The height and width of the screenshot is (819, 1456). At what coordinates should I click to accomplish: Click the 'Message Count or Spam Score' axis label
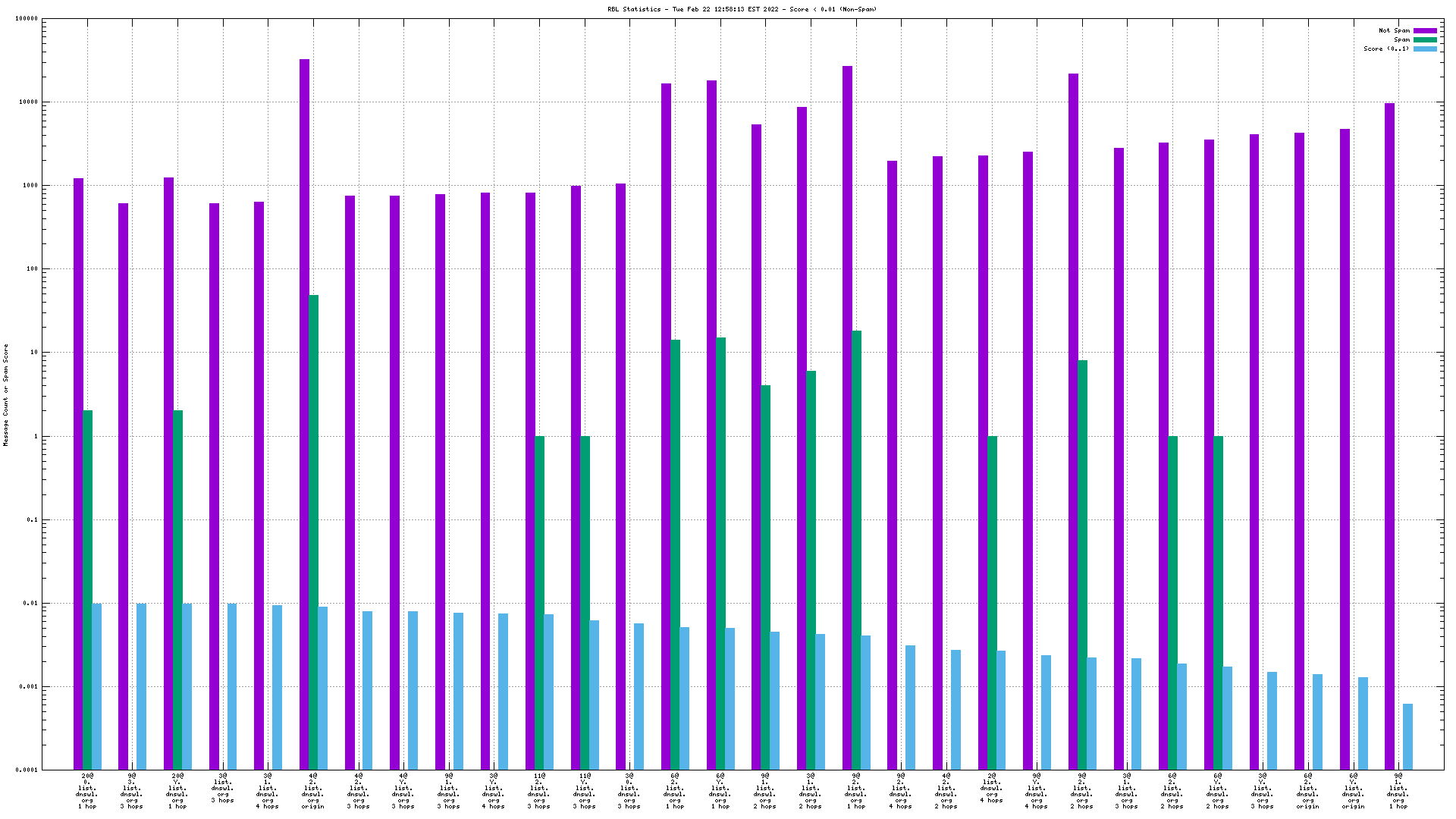(5, 394)
